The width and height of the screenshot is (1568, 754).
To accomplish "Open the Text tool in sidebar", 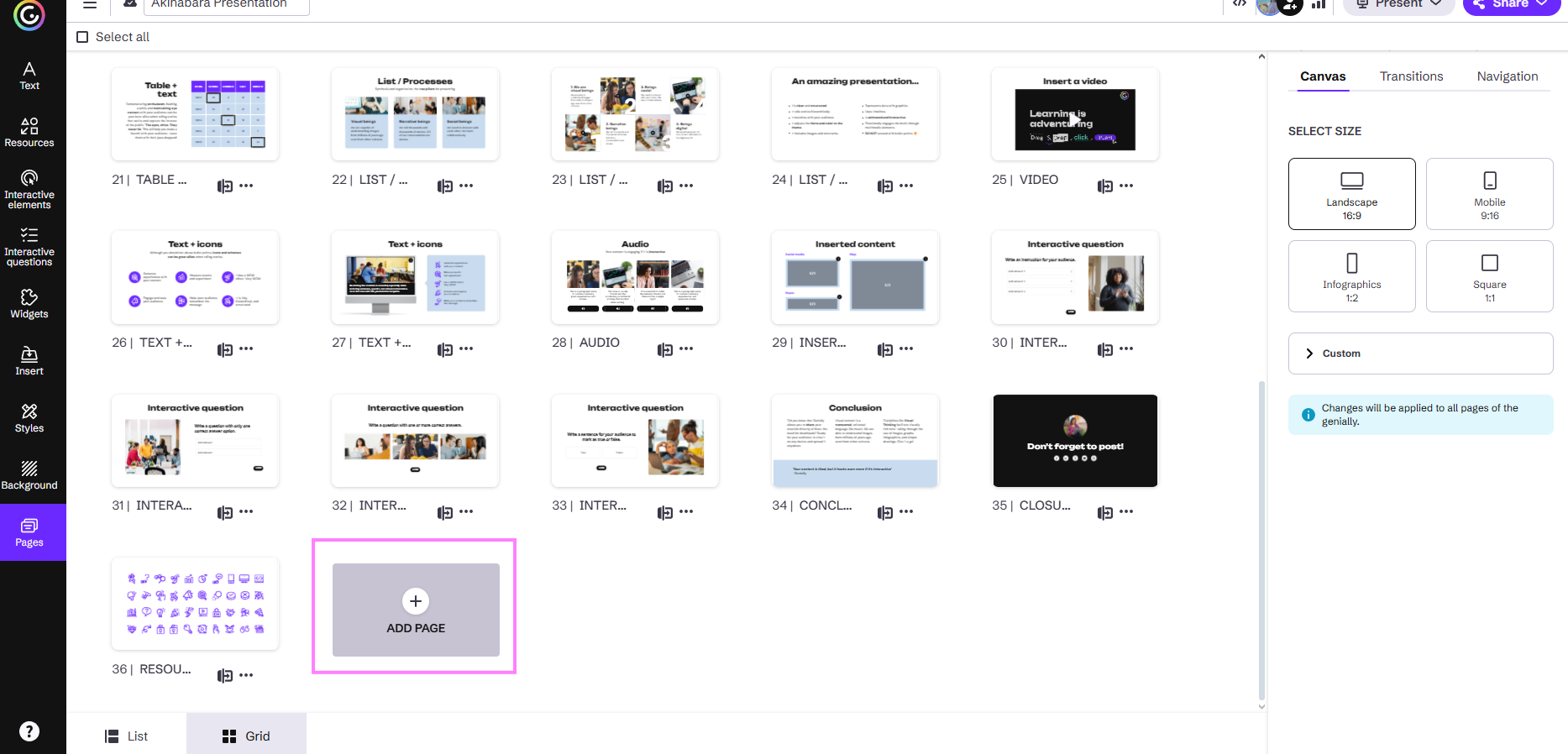I will [x=29, y=76].
